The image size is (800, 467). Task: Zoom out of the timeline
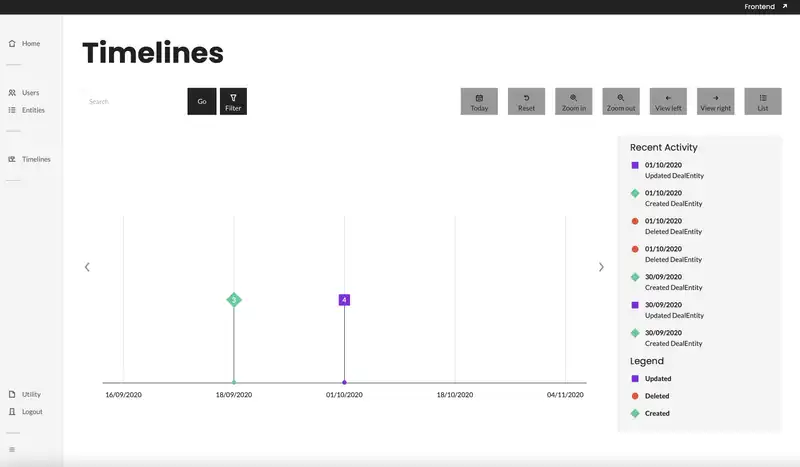[x=621, y=101]
